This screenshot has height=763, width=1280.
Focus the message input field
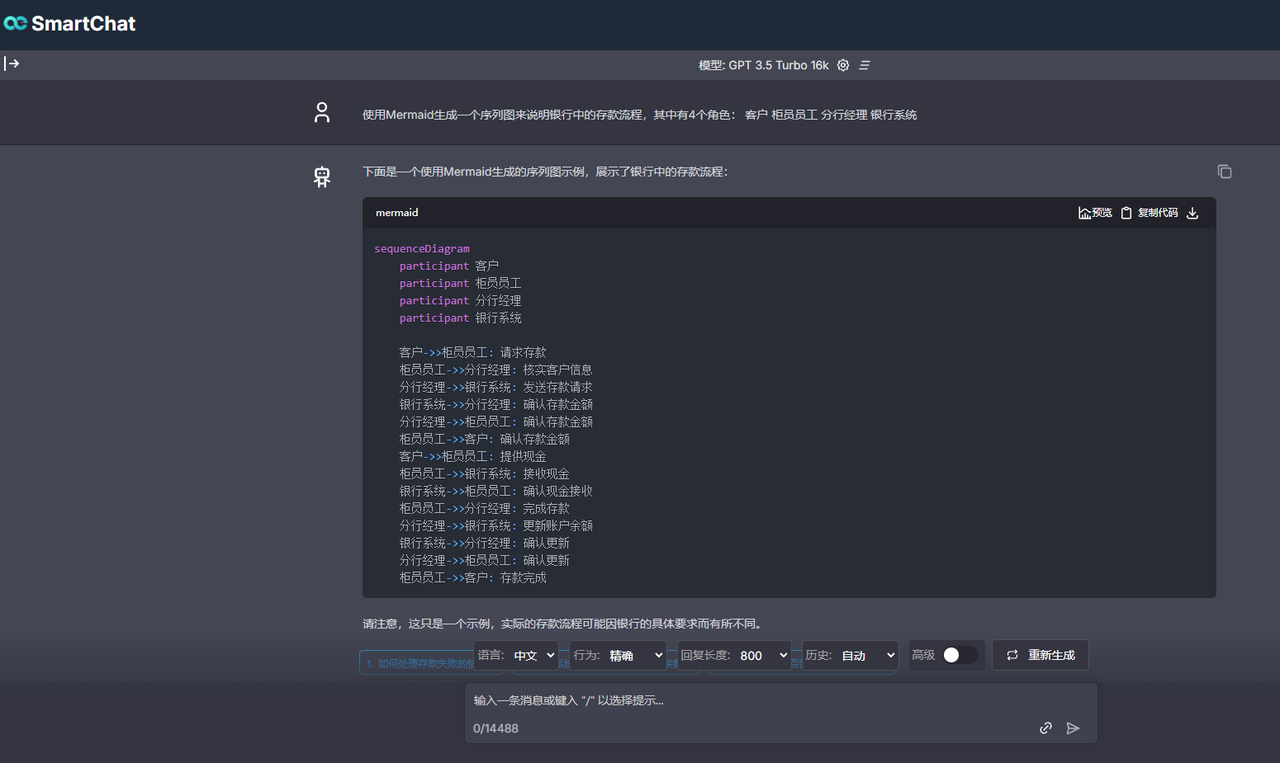click(781, 700)
